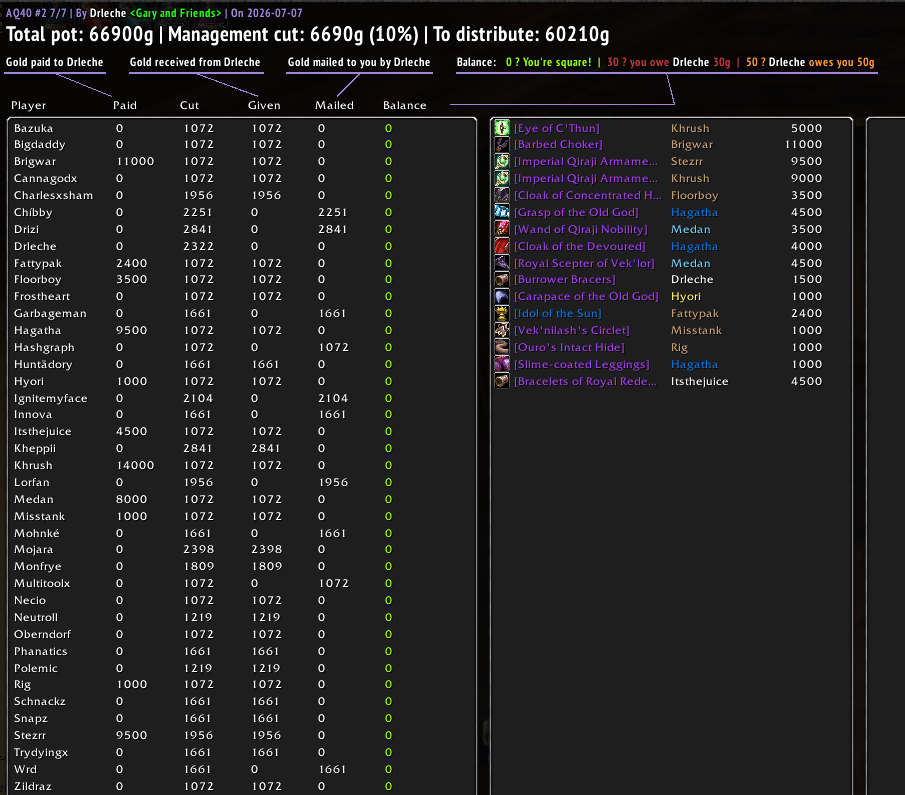The image size is (905, 795).
Task: Click the 2251 mailed value for Chíbby
Action: 332,212
